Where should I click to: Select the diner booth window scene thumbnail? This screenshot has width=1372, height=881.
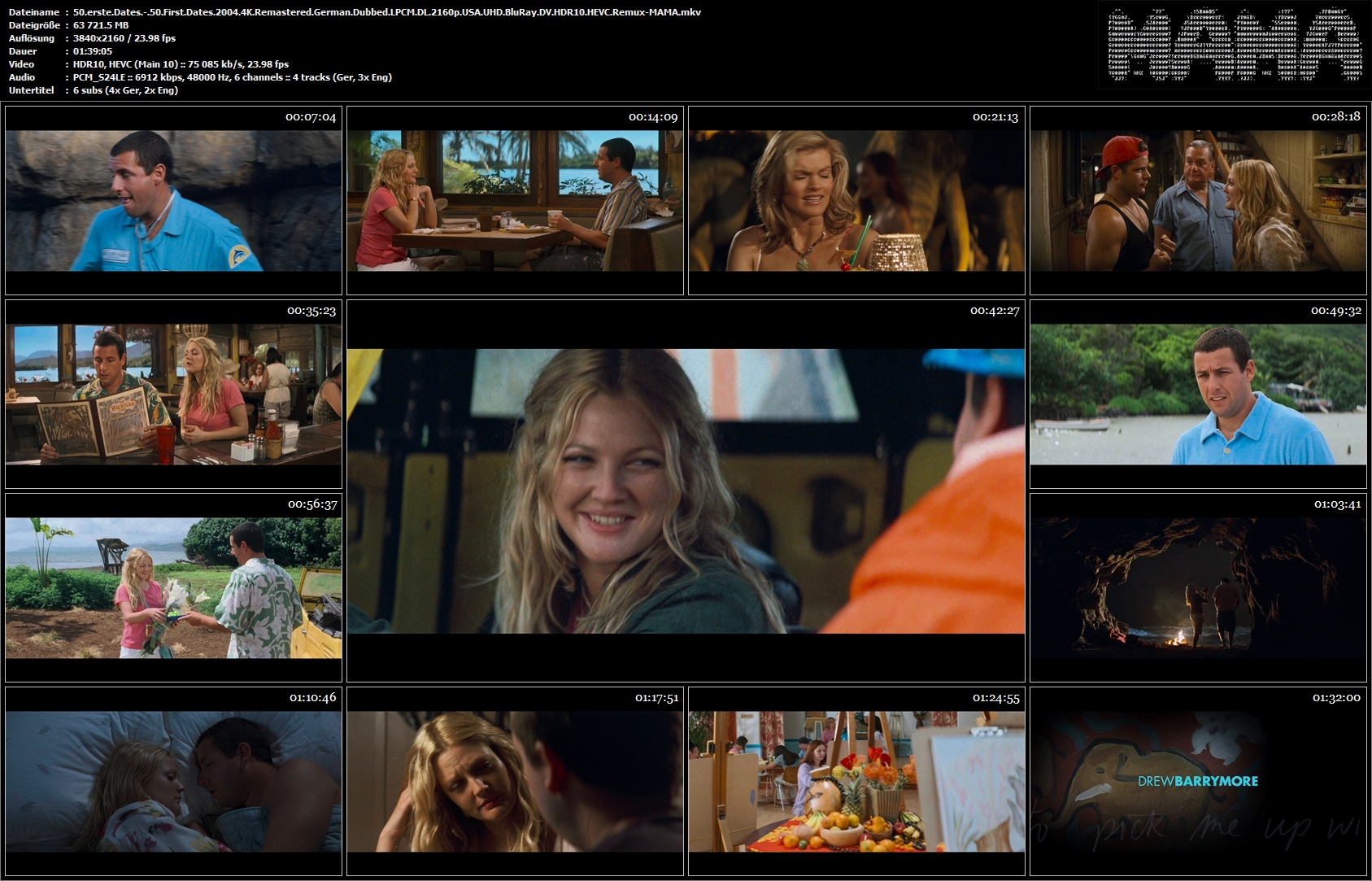[x=515, y=200]
